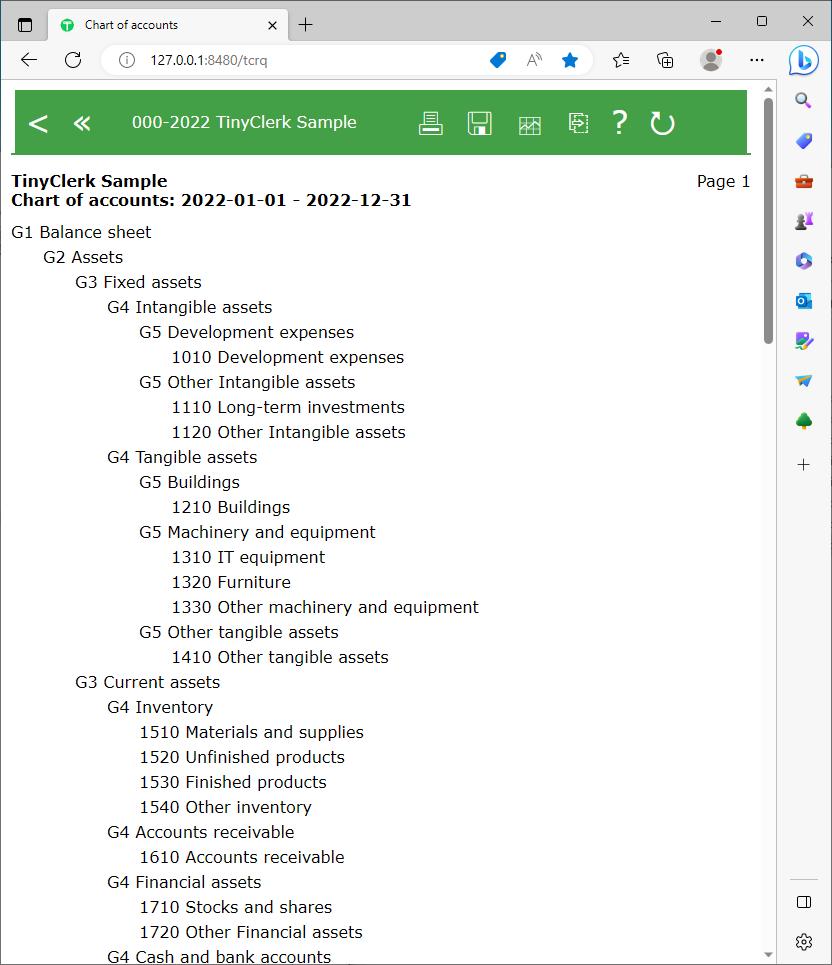Open help with the question mark icon

click(x=620, y=122)
